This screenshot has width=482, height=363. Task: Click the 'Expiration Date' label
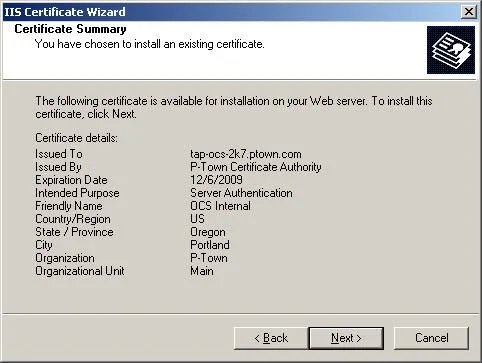pos(71,180)
